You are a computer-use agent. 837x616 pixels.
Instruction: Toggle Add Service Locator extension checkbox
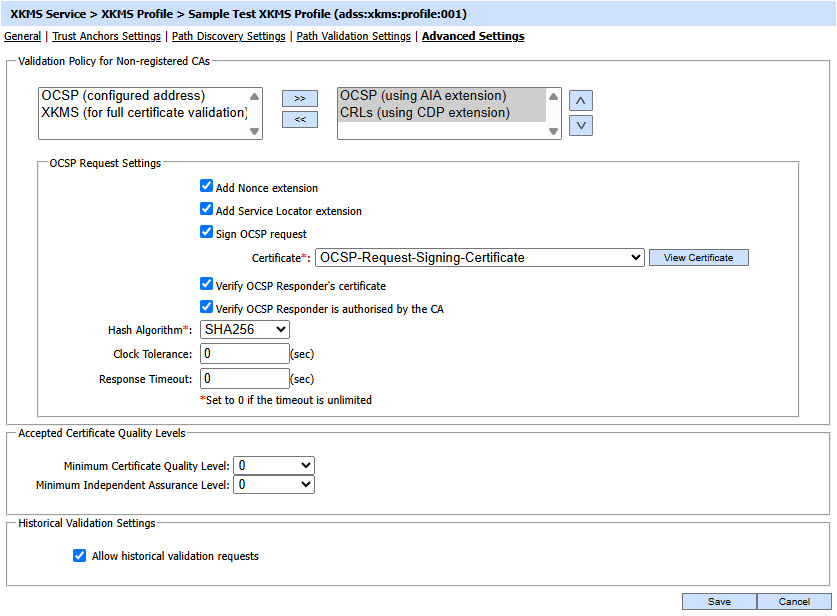click(206, 211)
